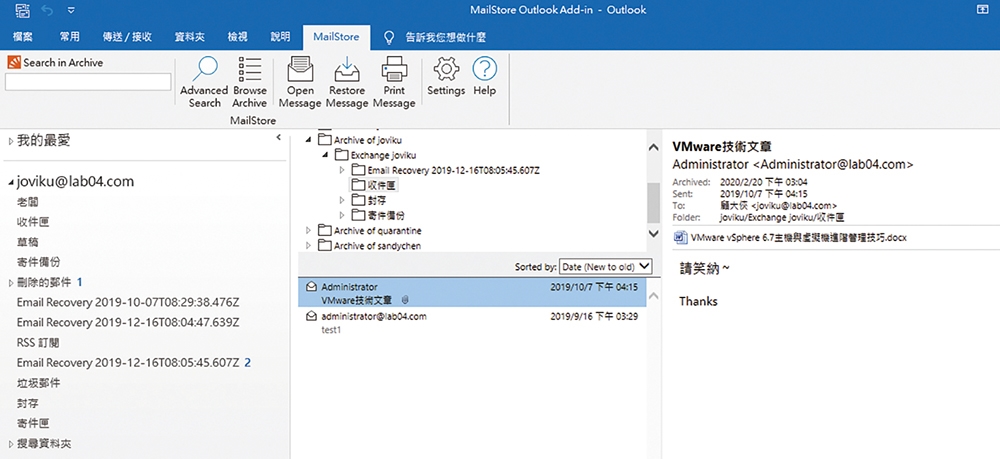Open Quick Access Toolbar customize arrow
The height and width of the screenshot is (459, 1000).
tap(71, 10)
